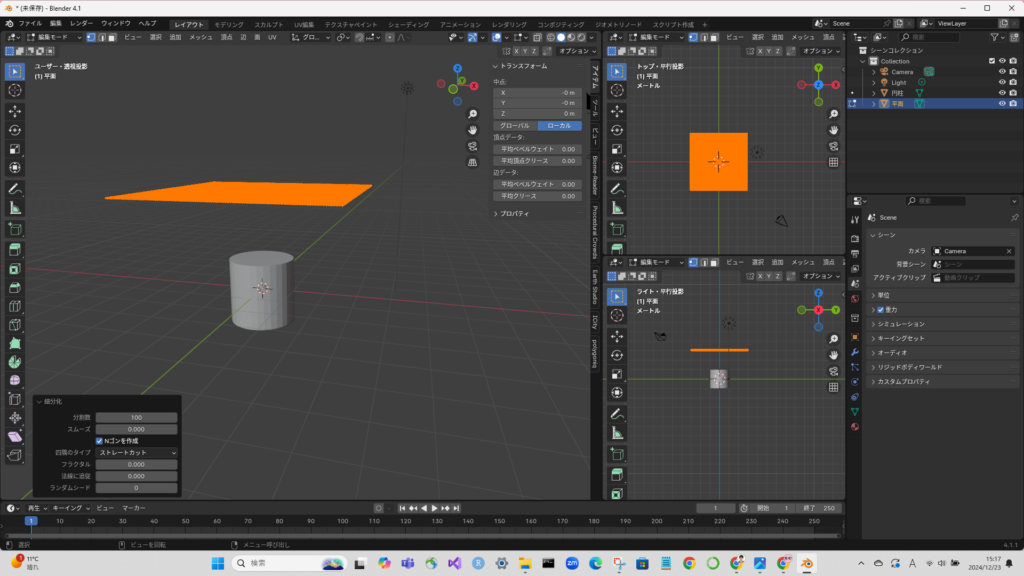Expand the プロパティ section in sidebar
This screenshot has width=1024, height=576.
pos(511,214)
